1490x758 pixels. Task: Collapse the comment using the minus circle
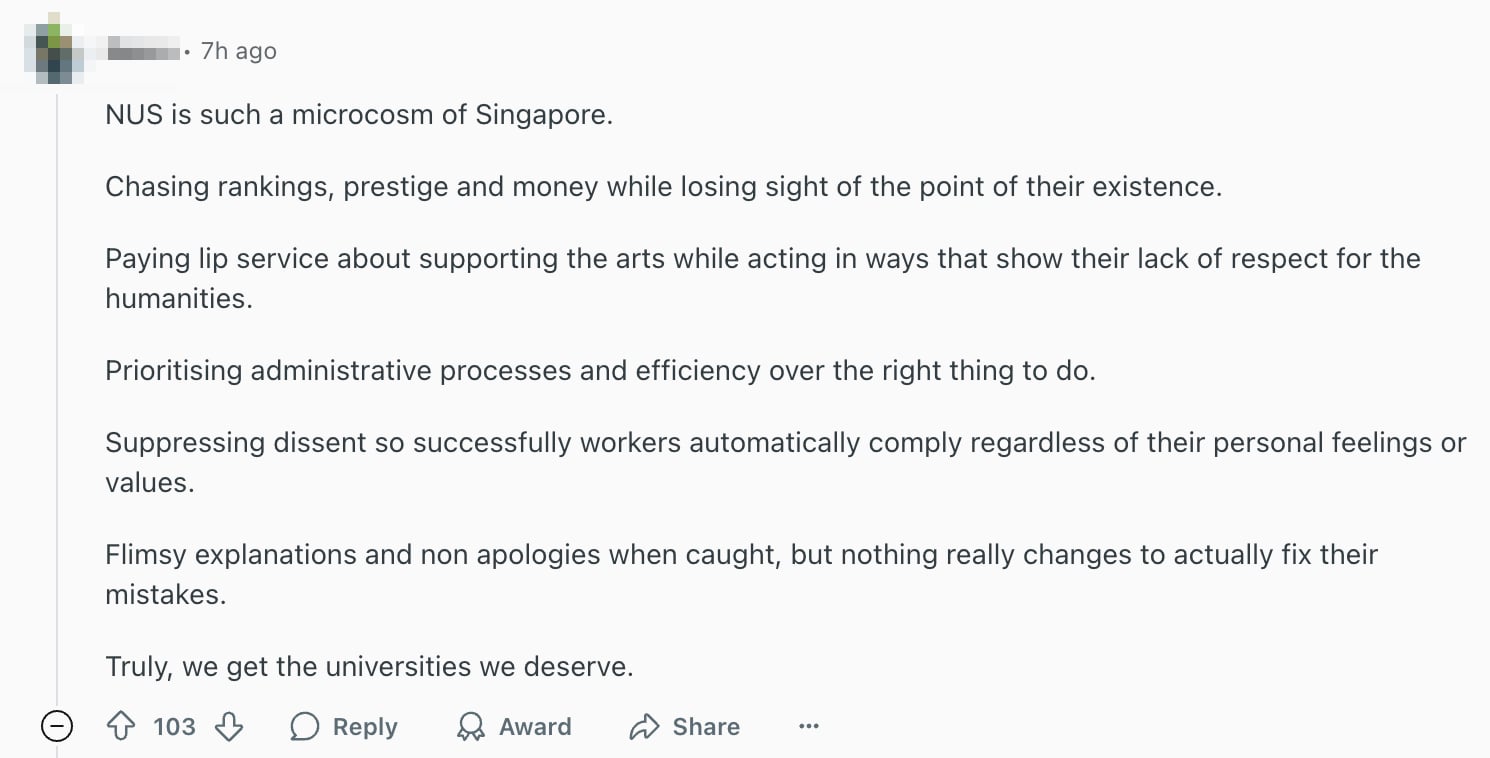57,727
